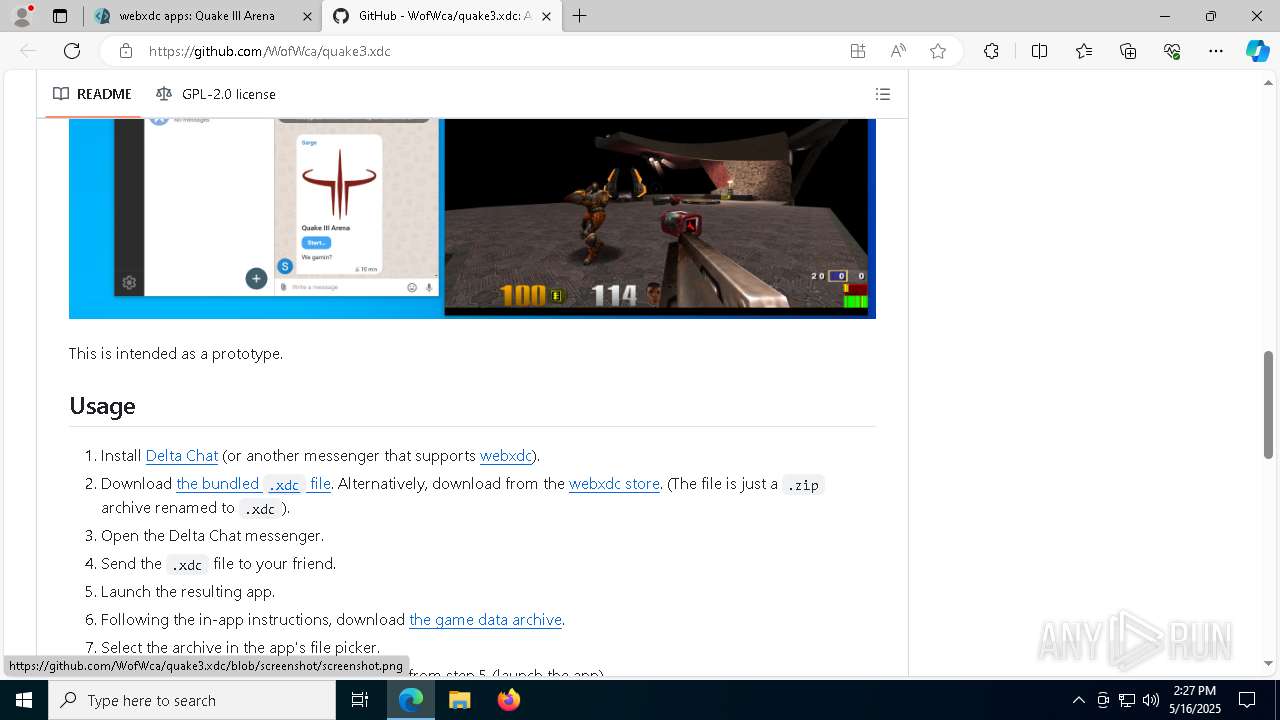The height and width of the screenshot is (720, 1280).
Task: Open the notifications action center
Action: pos(1247,700)
